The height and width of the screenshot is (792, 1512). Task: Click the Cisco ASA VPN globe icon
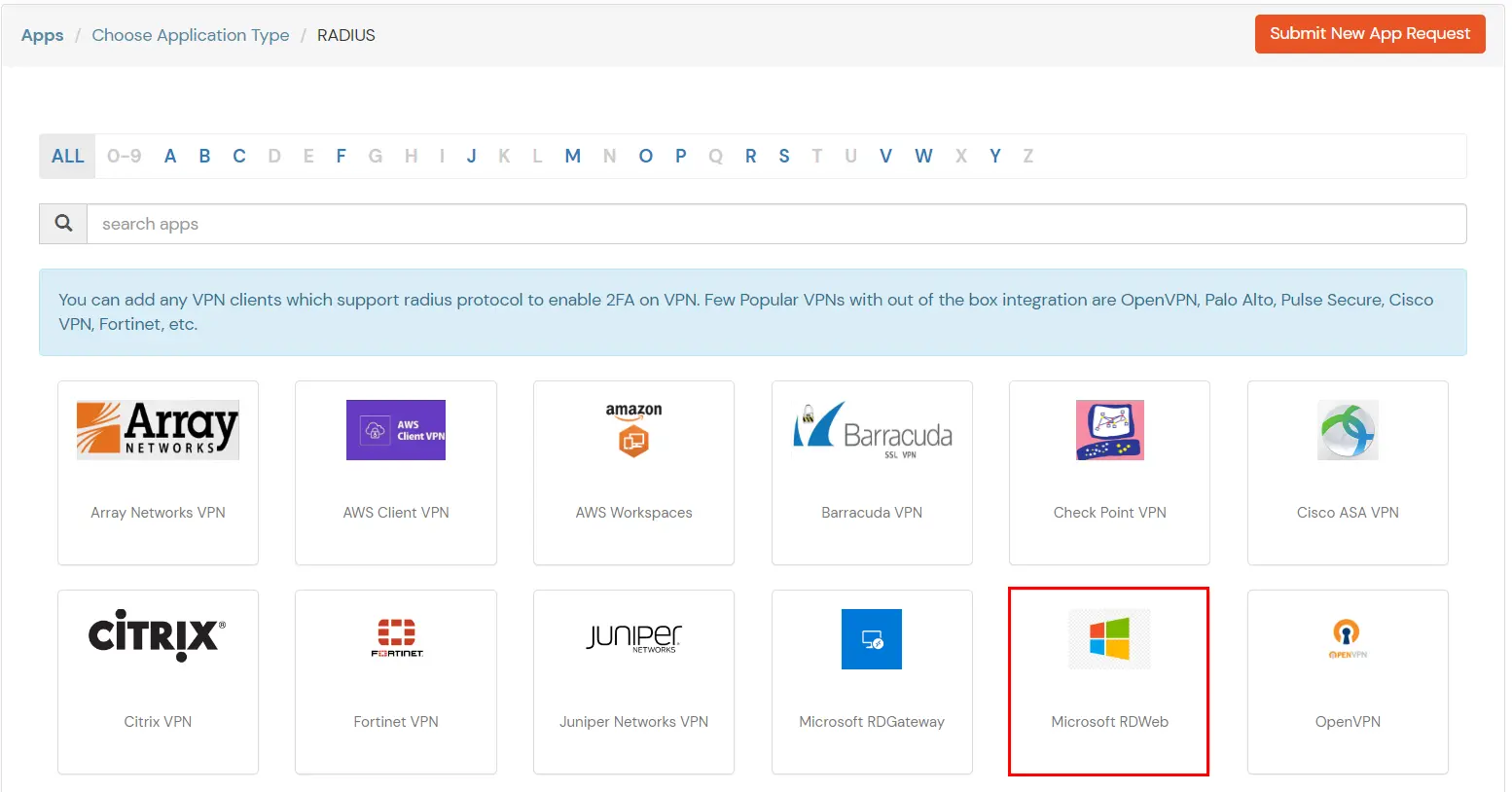coord(1348,430)
